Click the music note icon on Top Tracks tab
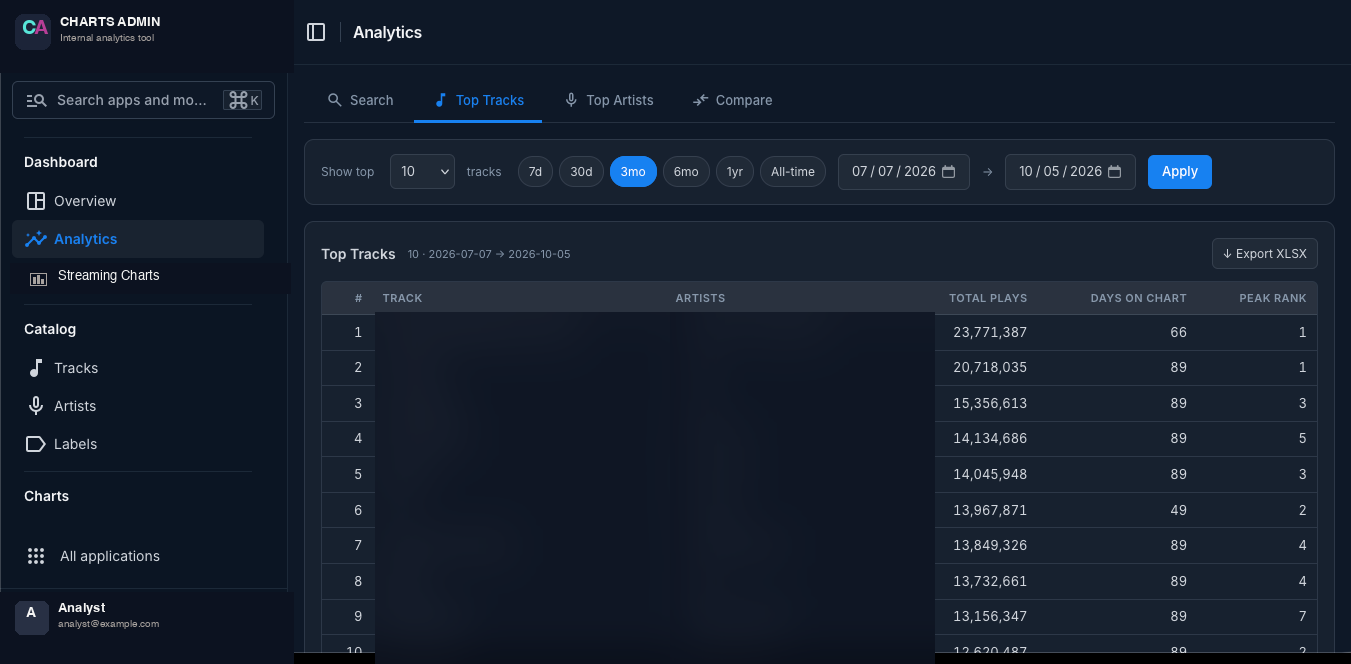This screenshot has width=1351, height=664. tap(440, 100)
